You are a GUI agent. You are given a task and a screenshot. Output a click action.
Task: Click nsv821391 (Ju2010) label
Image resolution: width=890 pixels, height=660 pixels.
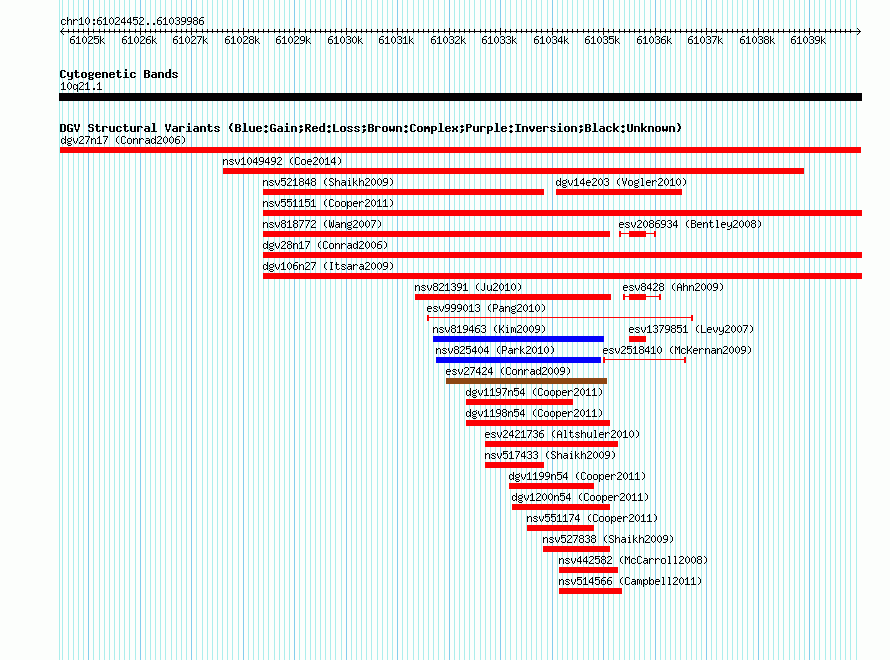(x=468, y=287)
